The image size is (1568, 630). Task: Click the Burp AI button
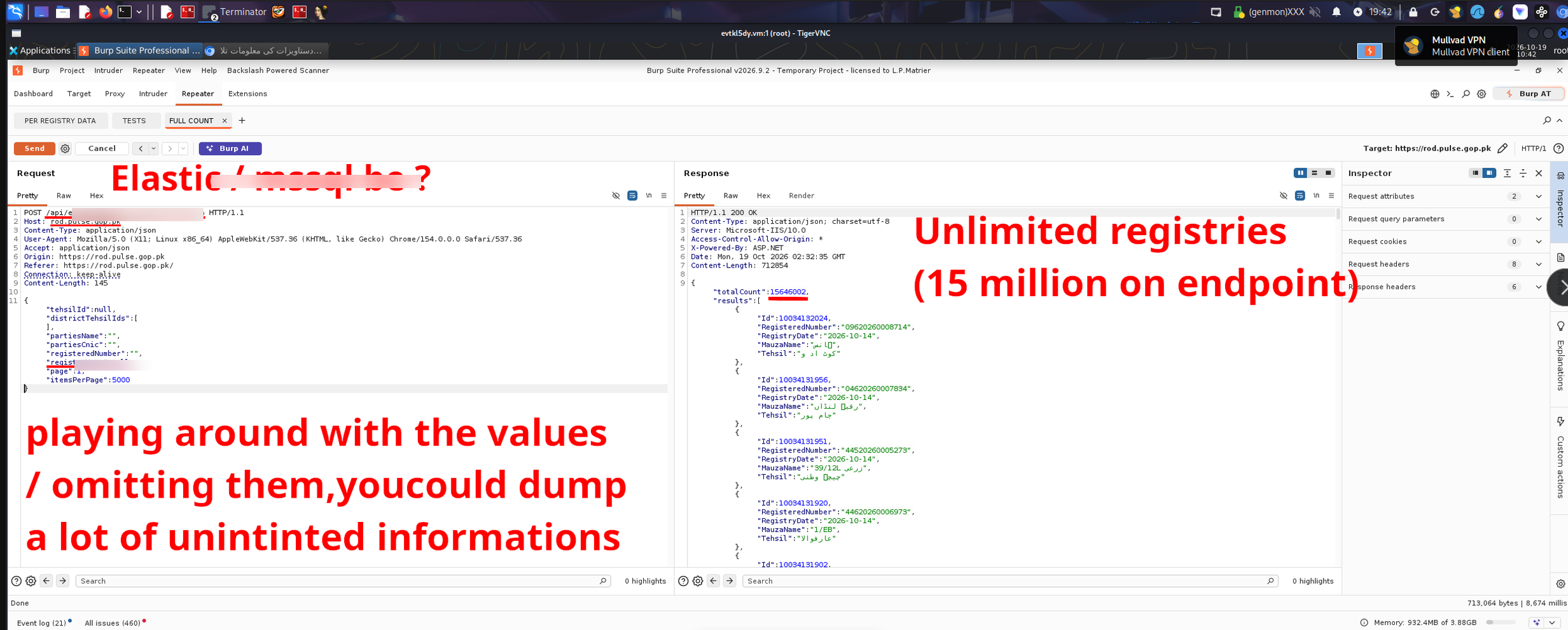(230, 148)
